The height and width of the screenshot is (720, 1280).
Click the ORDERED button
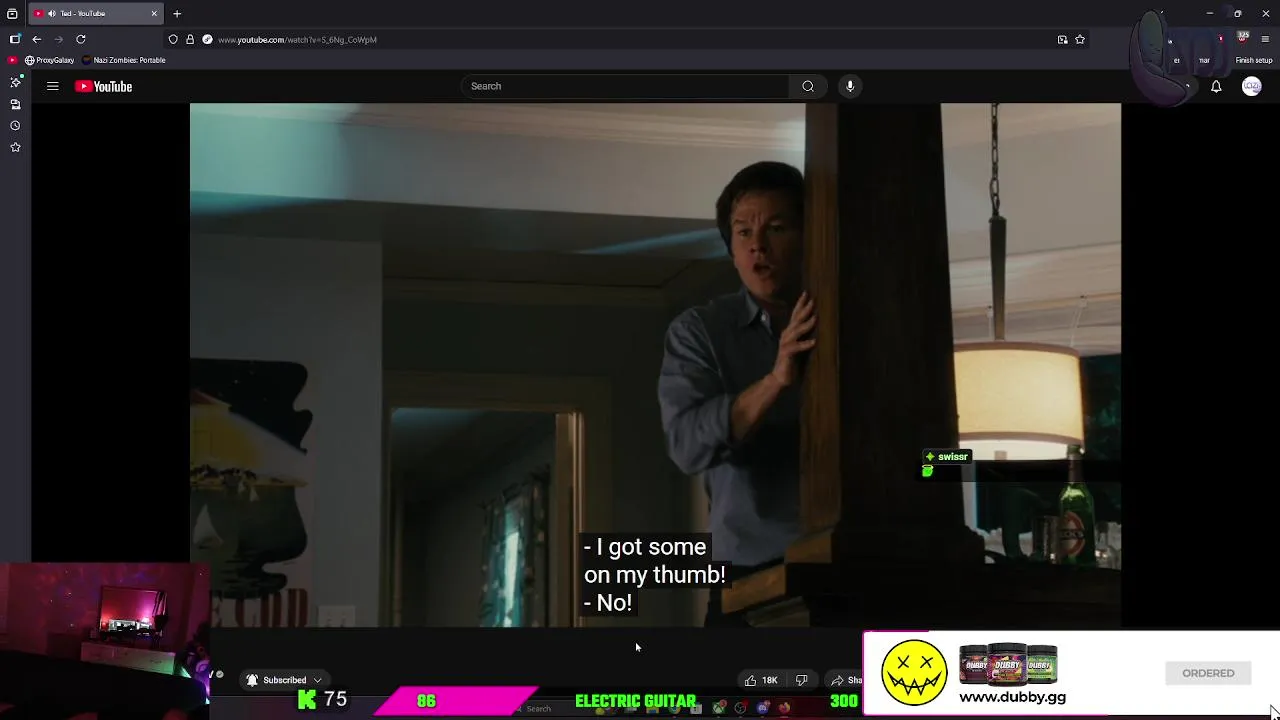tap(1208, 673)
